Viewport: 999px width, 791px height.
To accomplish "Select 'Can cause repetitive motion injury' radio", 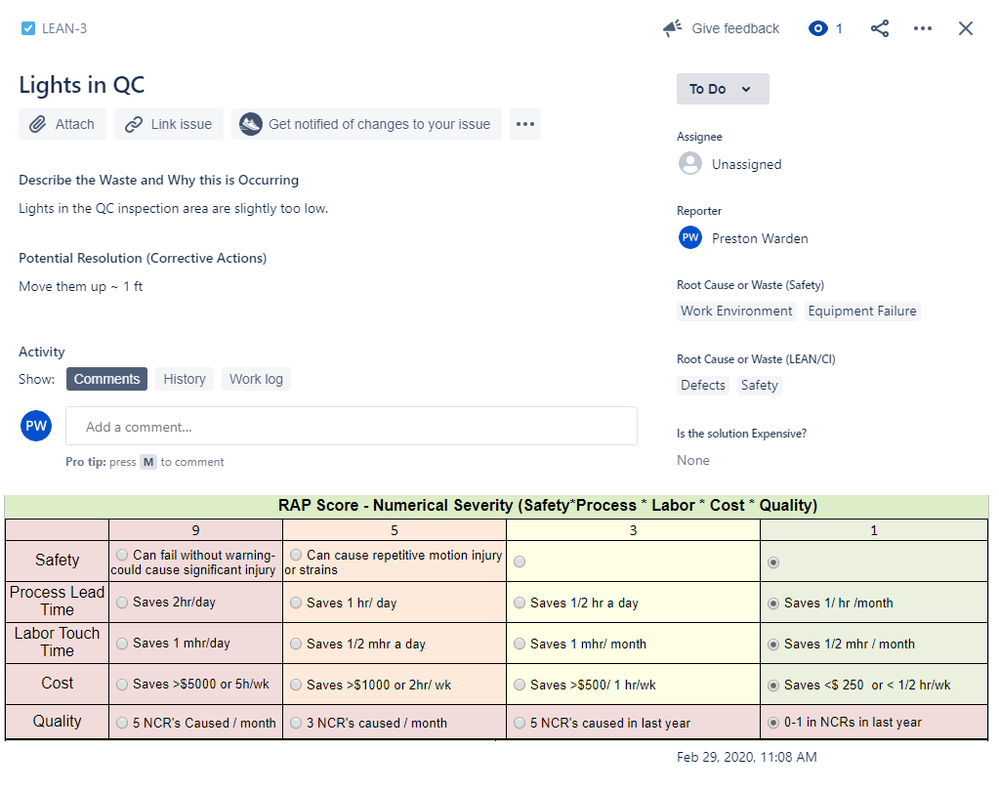I will pyautogui.click(x=294, y=554).
